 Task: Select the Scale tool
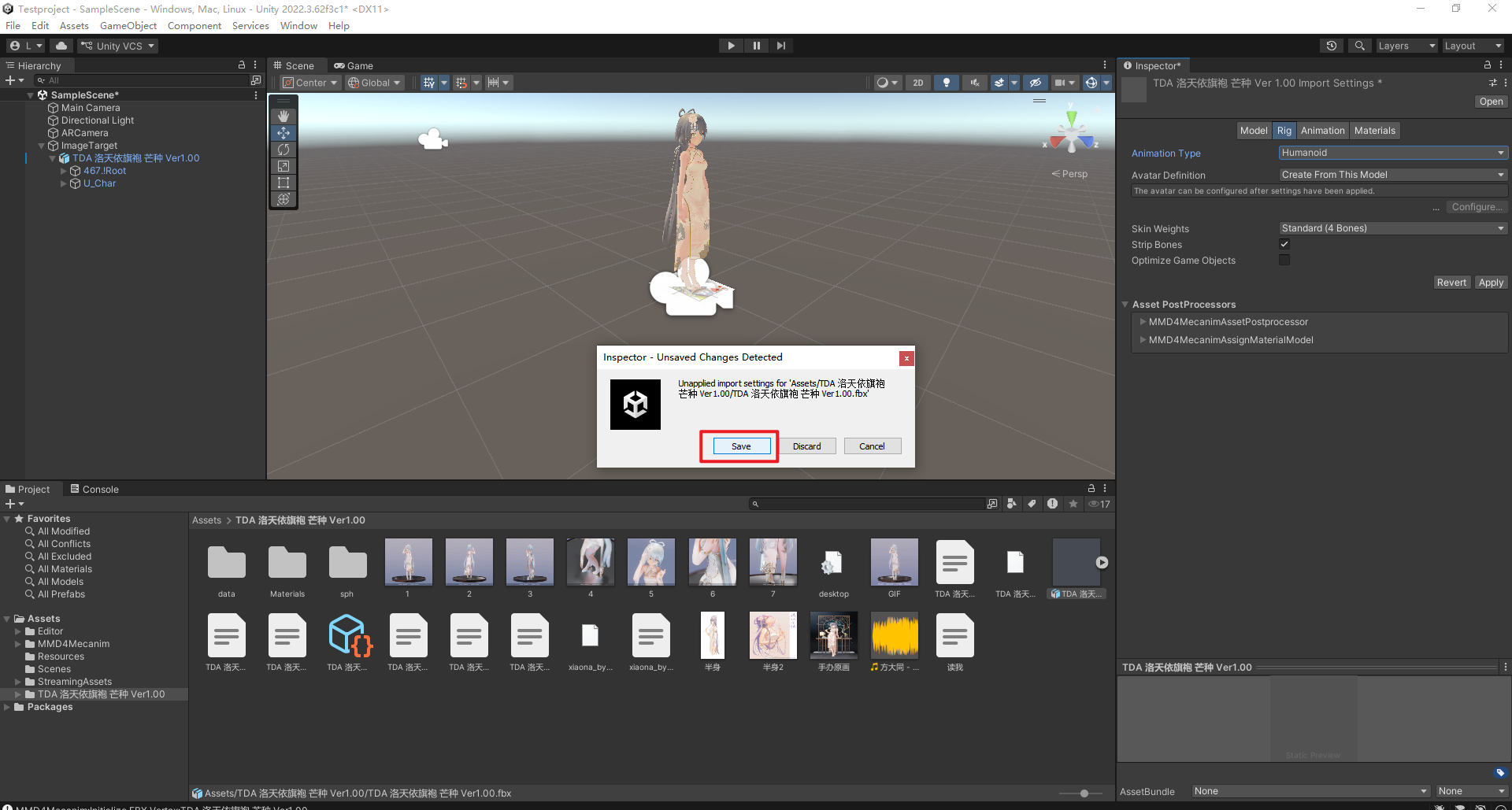click(x=283, y=166)
